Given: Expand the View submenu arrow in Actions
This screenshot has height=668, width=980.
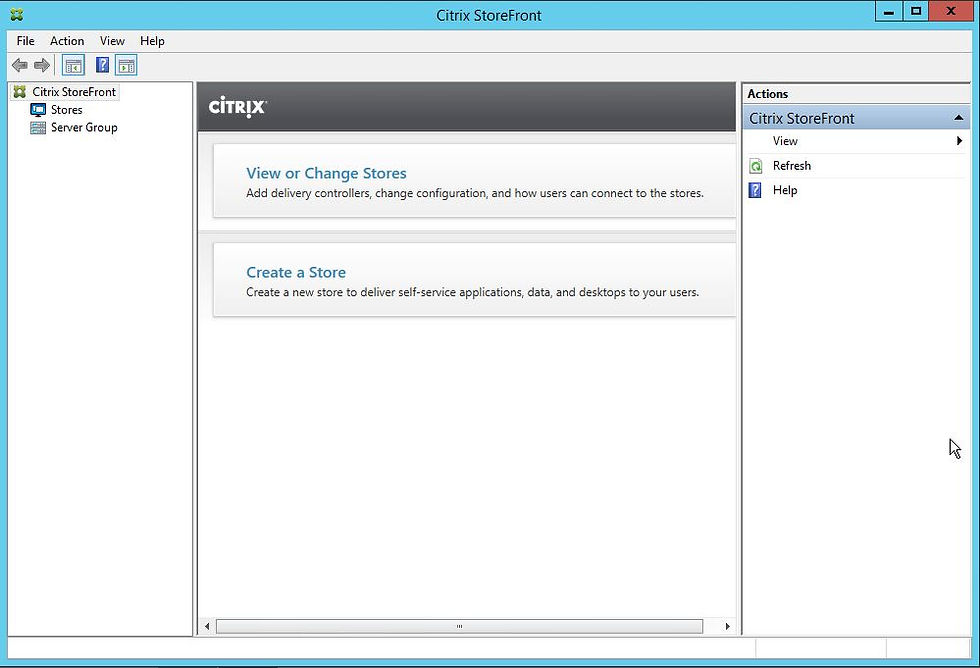Looking at the screenshot, I should pos(959,141).
